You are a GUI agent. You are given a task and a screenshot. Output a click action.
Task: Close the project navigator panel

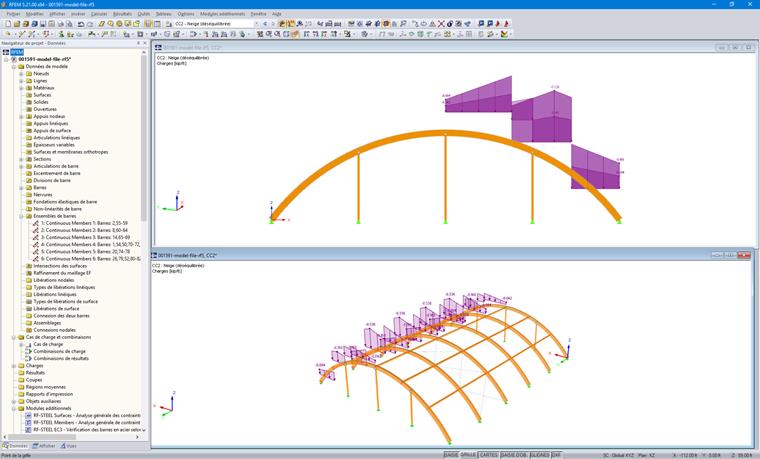pos(144,43)
